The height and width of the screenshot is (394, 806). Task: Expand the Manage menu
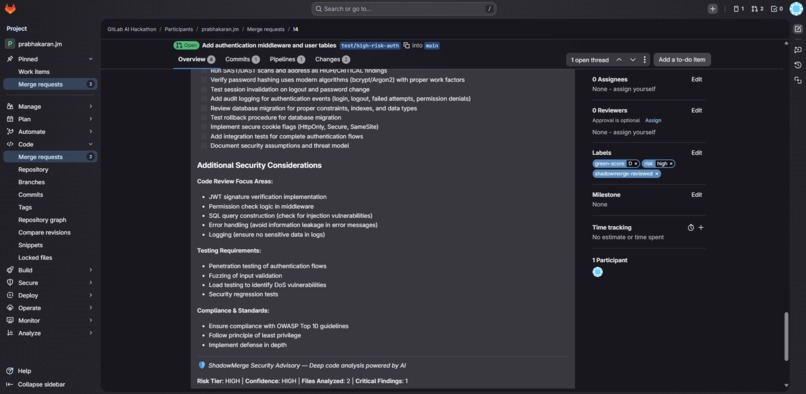[50, 106]
